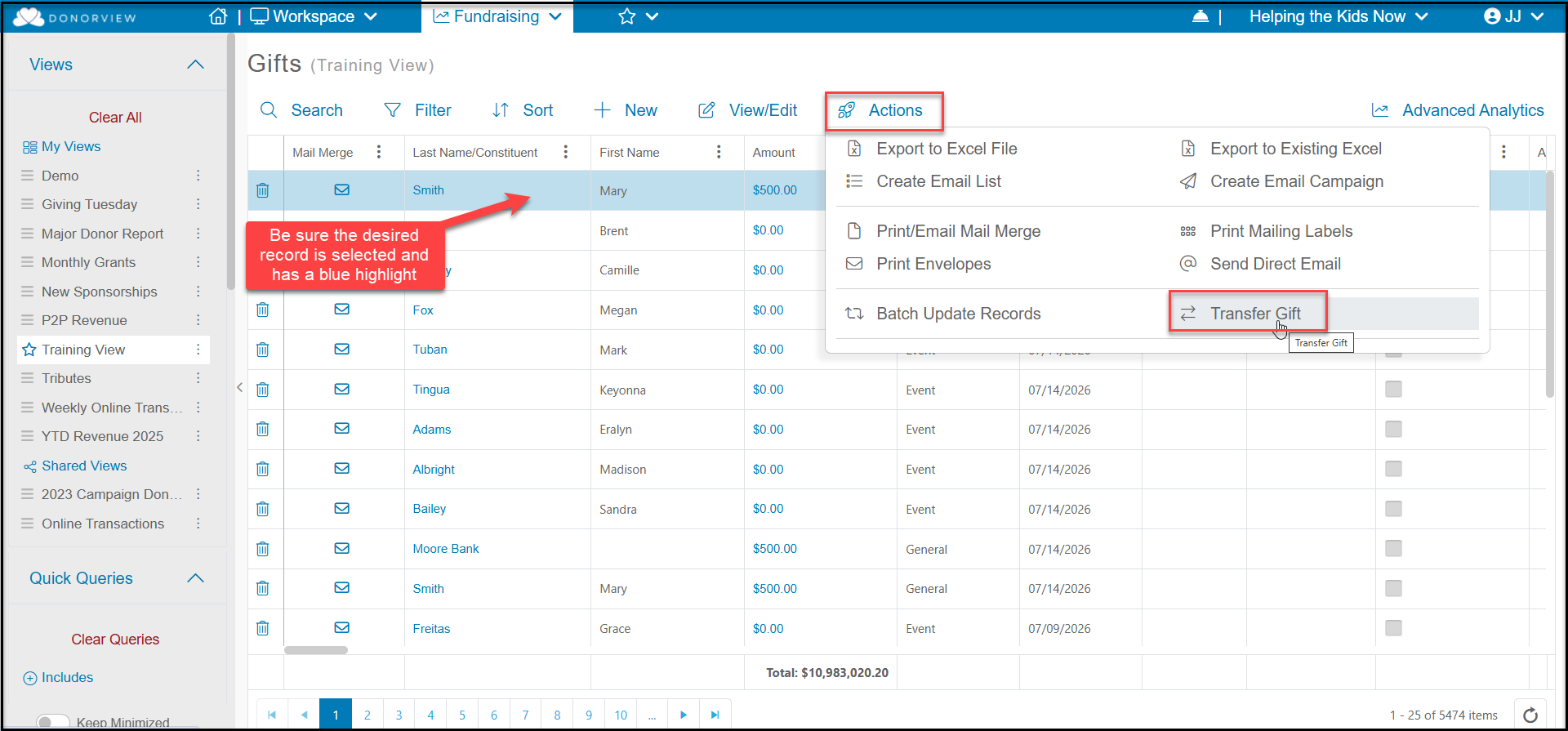1568x731 pixels.
Task: Click the Filter button
Action: (x=417, y=110)
